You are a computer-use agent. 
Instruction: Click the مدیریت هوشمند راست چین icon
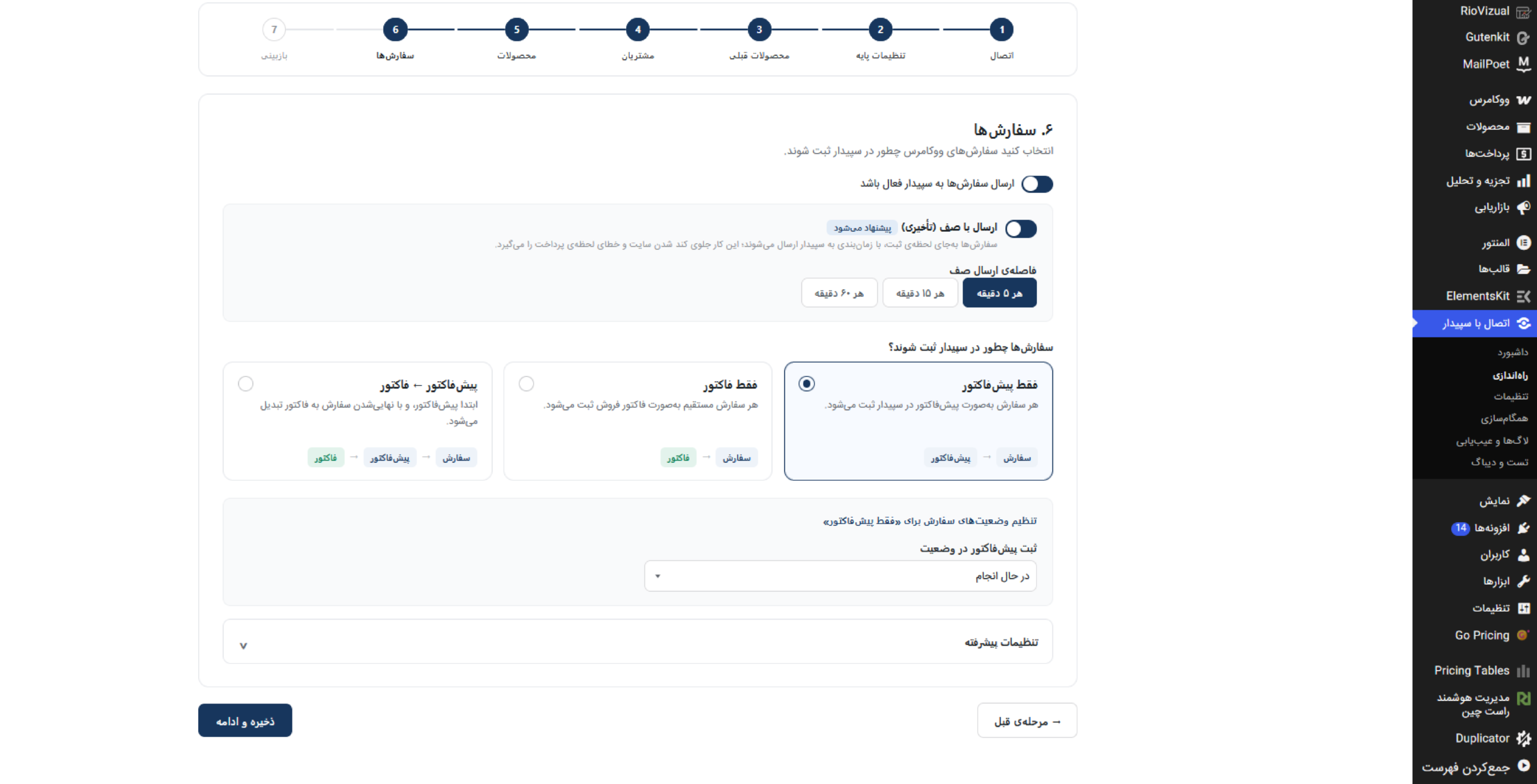(x=1523, y=699)
